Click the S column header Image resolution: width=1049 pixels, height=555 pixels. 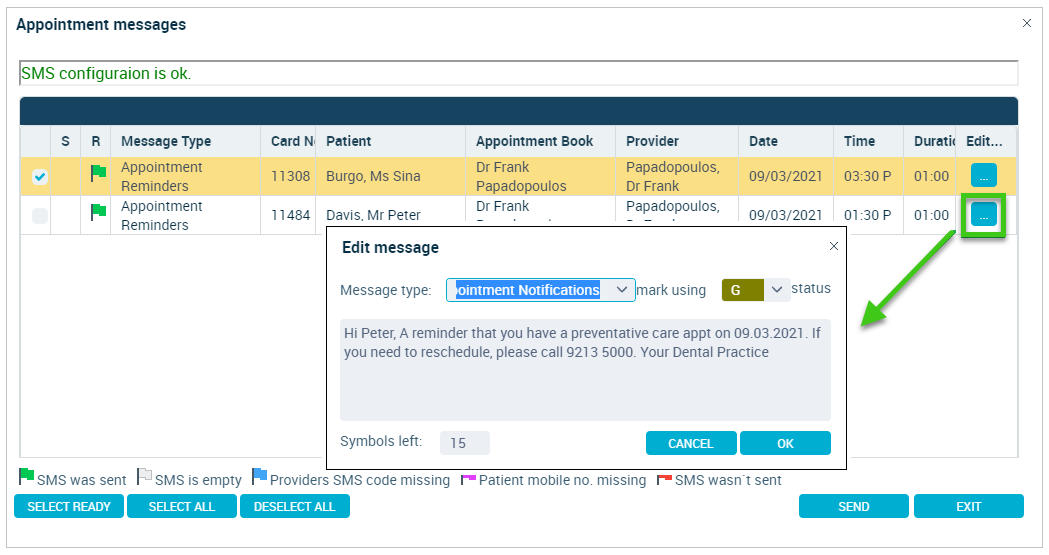coord(66,141)
